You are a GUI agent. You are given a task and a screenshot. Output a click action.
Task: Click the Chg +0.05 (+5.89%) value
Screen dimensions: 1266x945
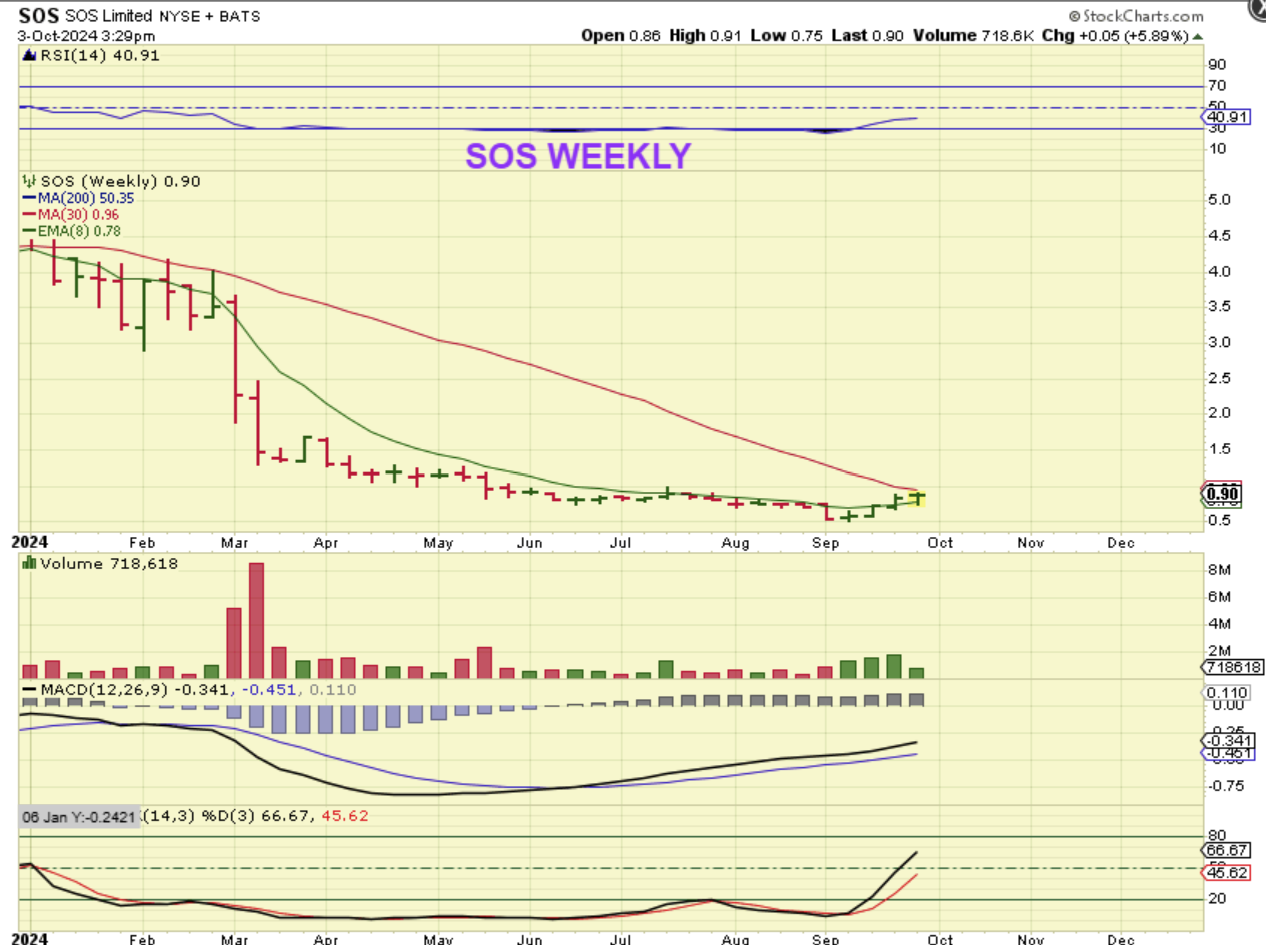[1118, 35]
